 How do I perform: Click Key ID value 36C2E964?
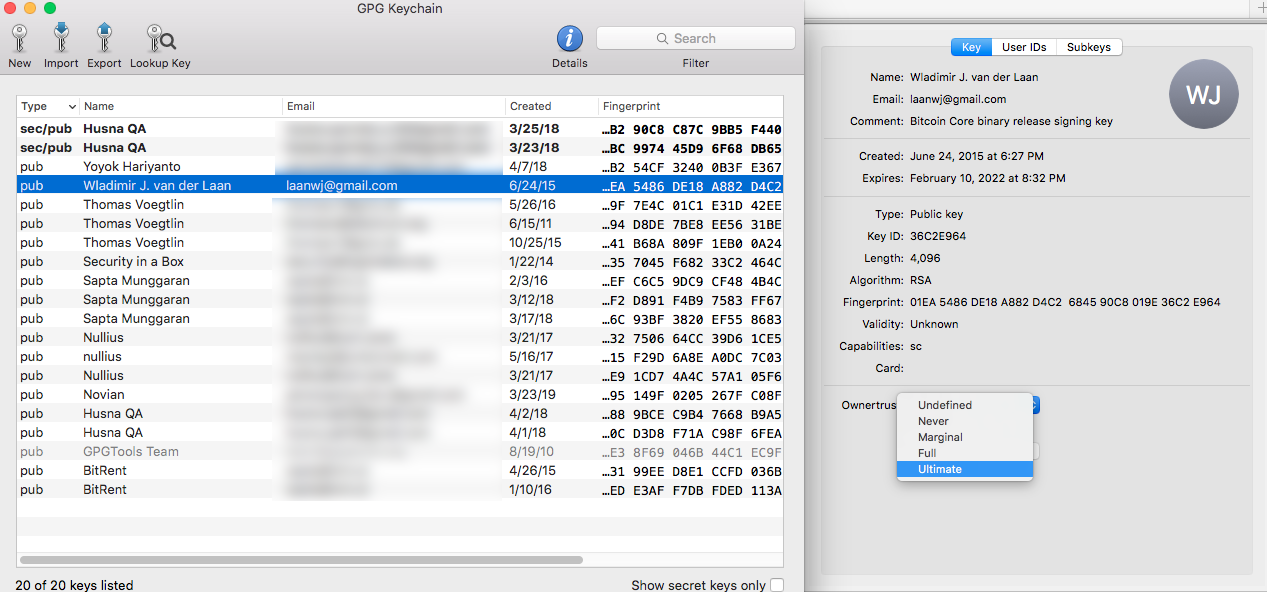click(938, 236)
